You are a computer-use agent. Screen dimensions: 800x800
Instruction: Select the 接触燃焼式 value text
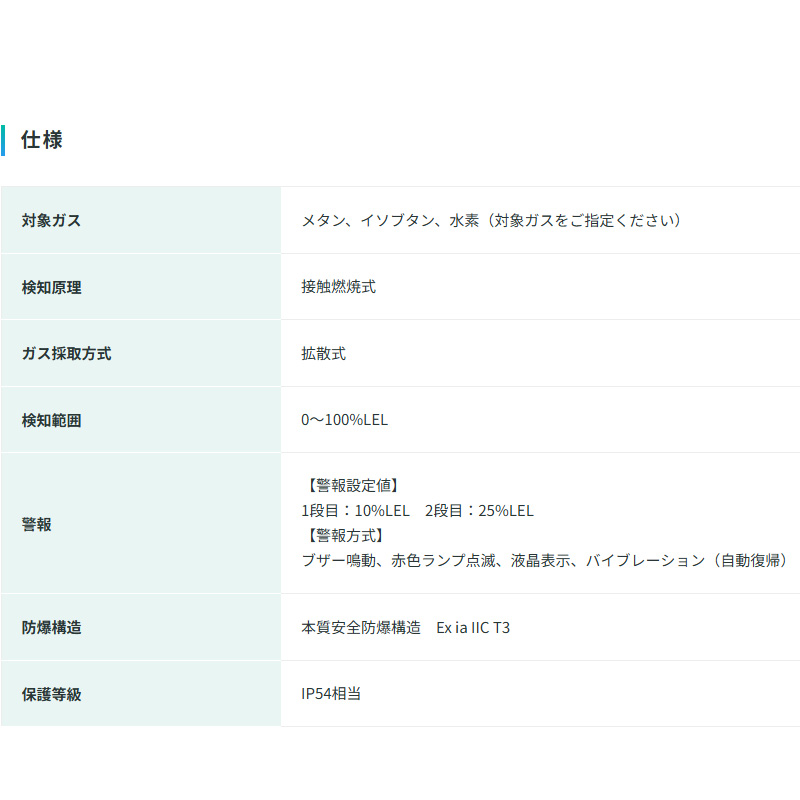point(338,287)
